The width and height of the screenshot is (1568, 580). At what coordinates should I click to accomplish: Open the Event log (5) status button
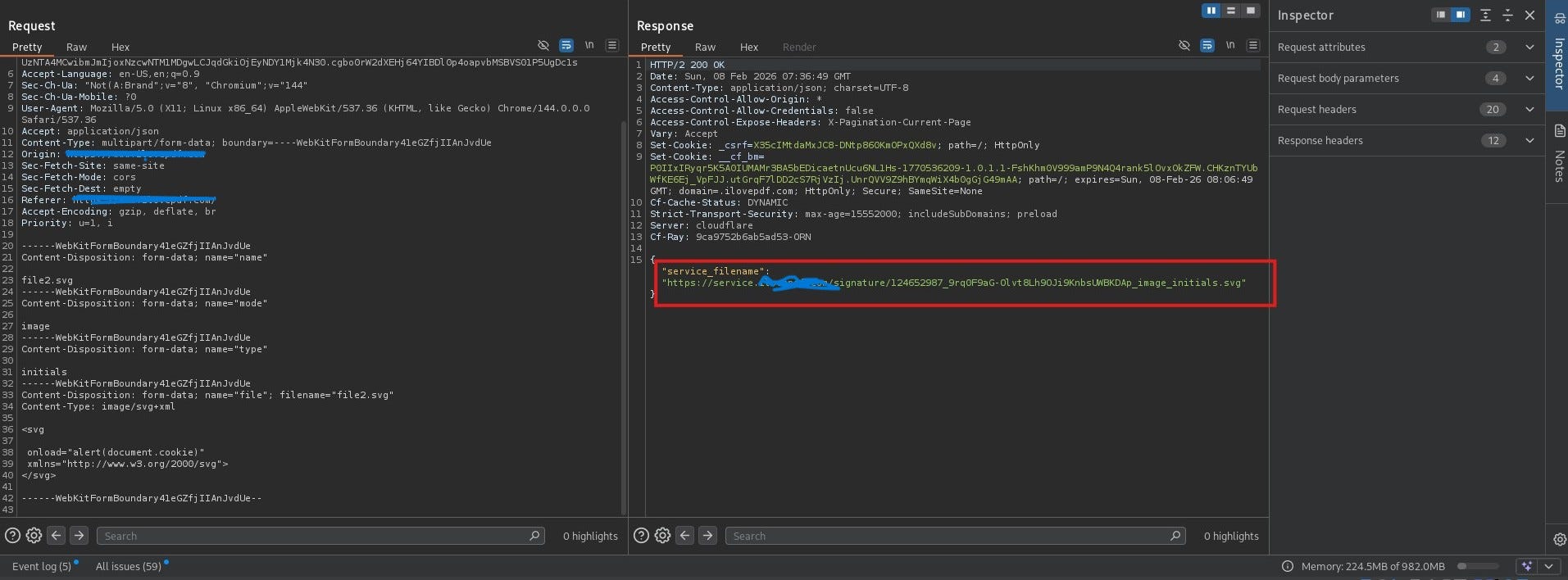tap(42, 566)
